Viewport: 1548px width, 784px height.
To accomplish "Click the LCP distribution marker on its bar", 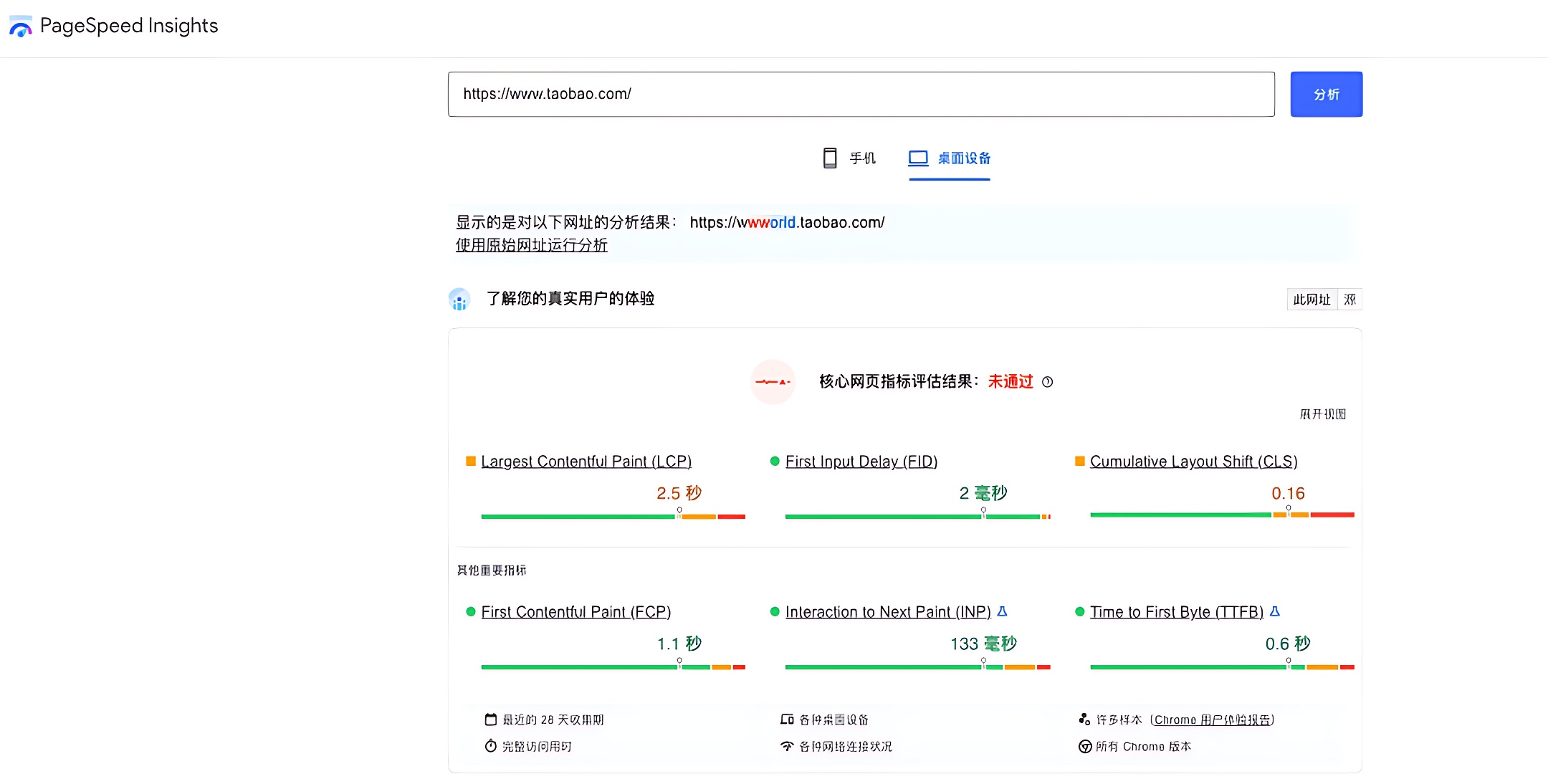I will pos(679,510).
